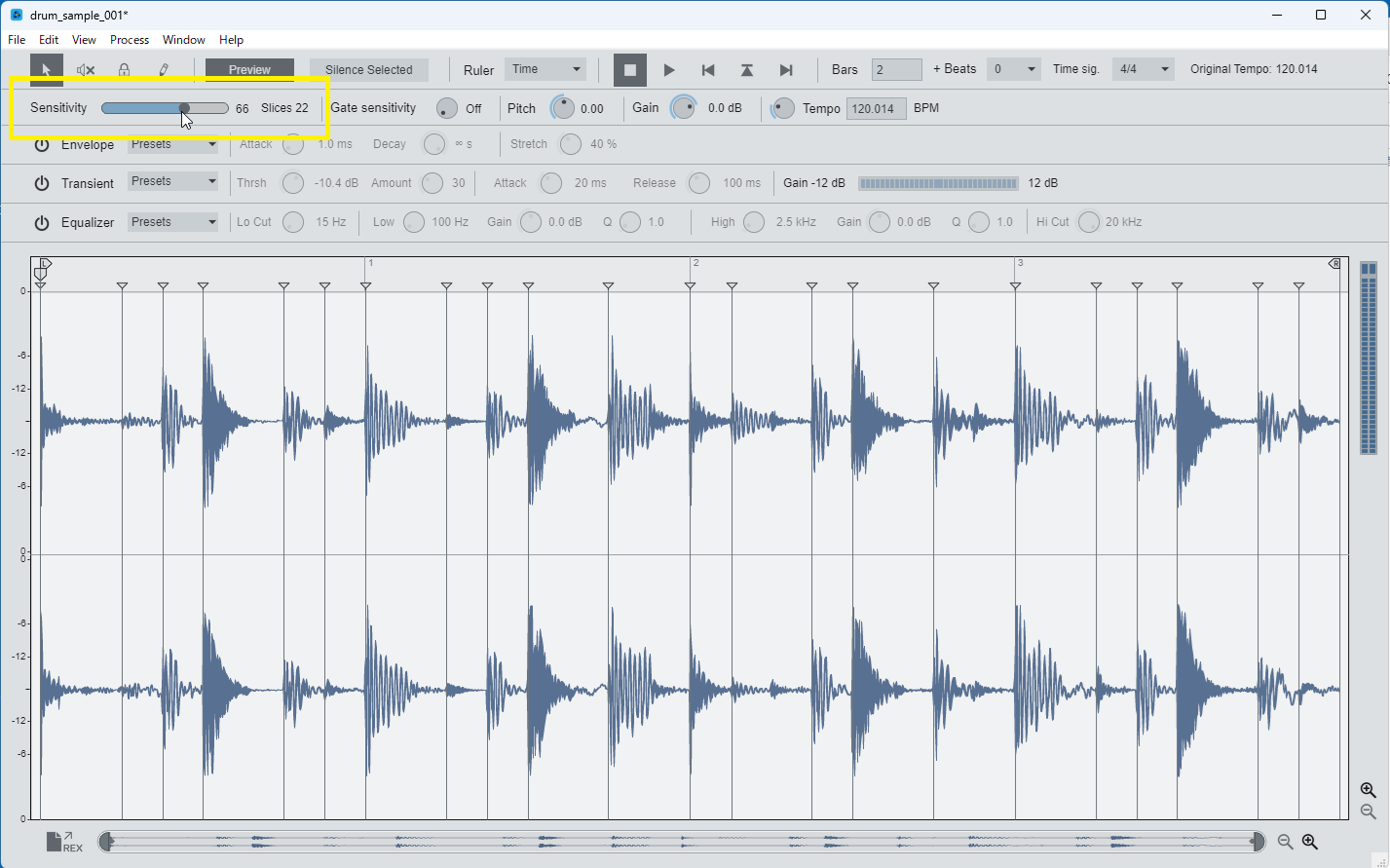Screen dimensions: 1390x868
Task: Click the Gate sensitivity knob
Action: (447, 108)
